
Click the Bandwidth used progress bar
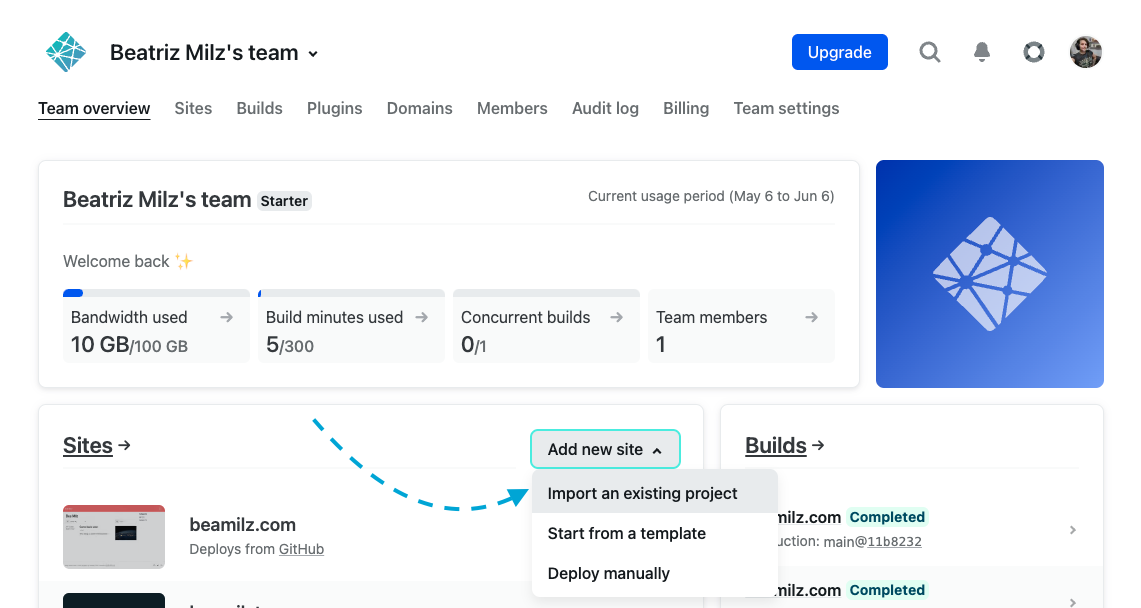[156, 293]
